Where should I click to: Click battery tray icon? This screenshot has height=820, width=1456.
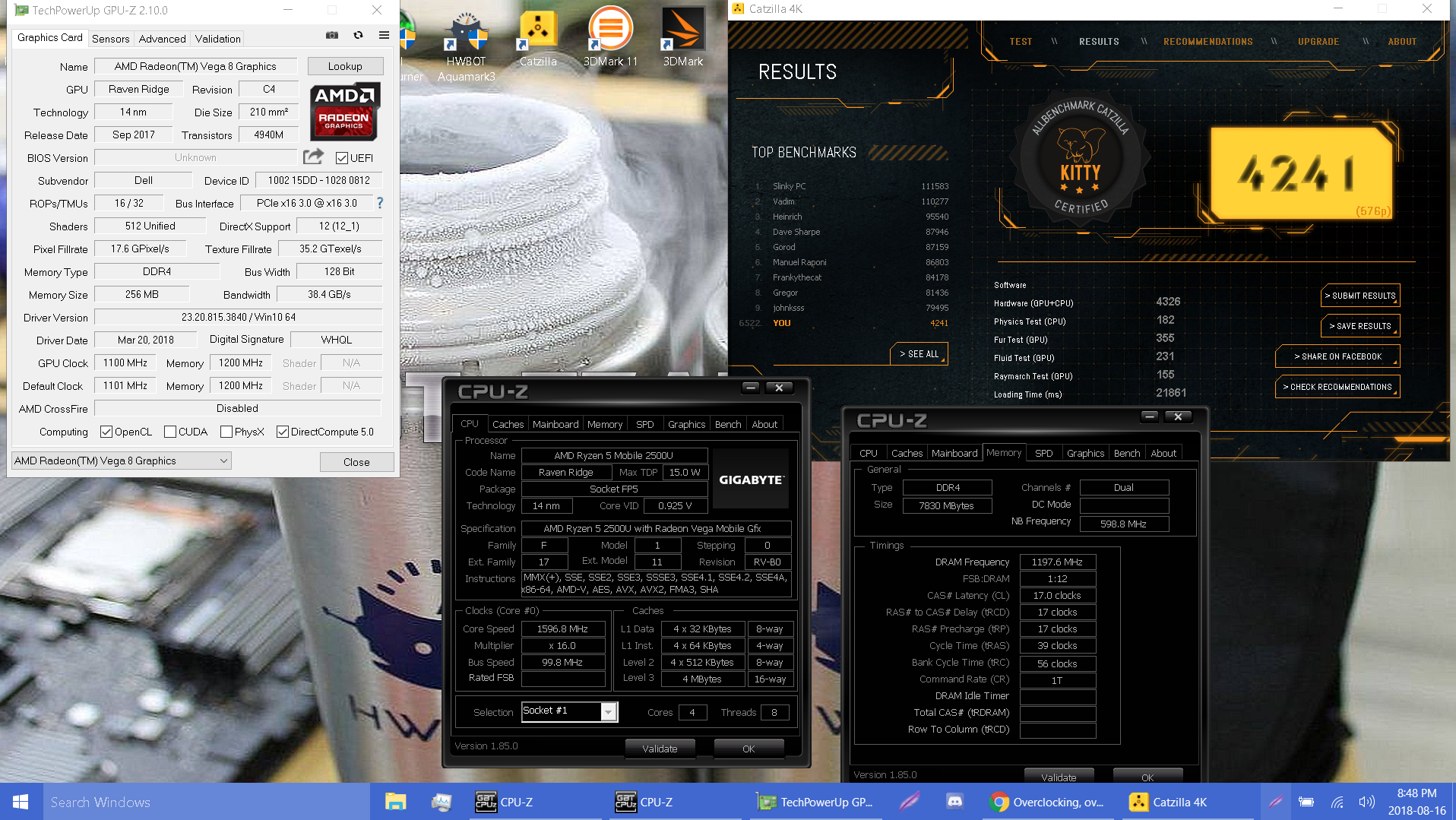point(1306,802)
